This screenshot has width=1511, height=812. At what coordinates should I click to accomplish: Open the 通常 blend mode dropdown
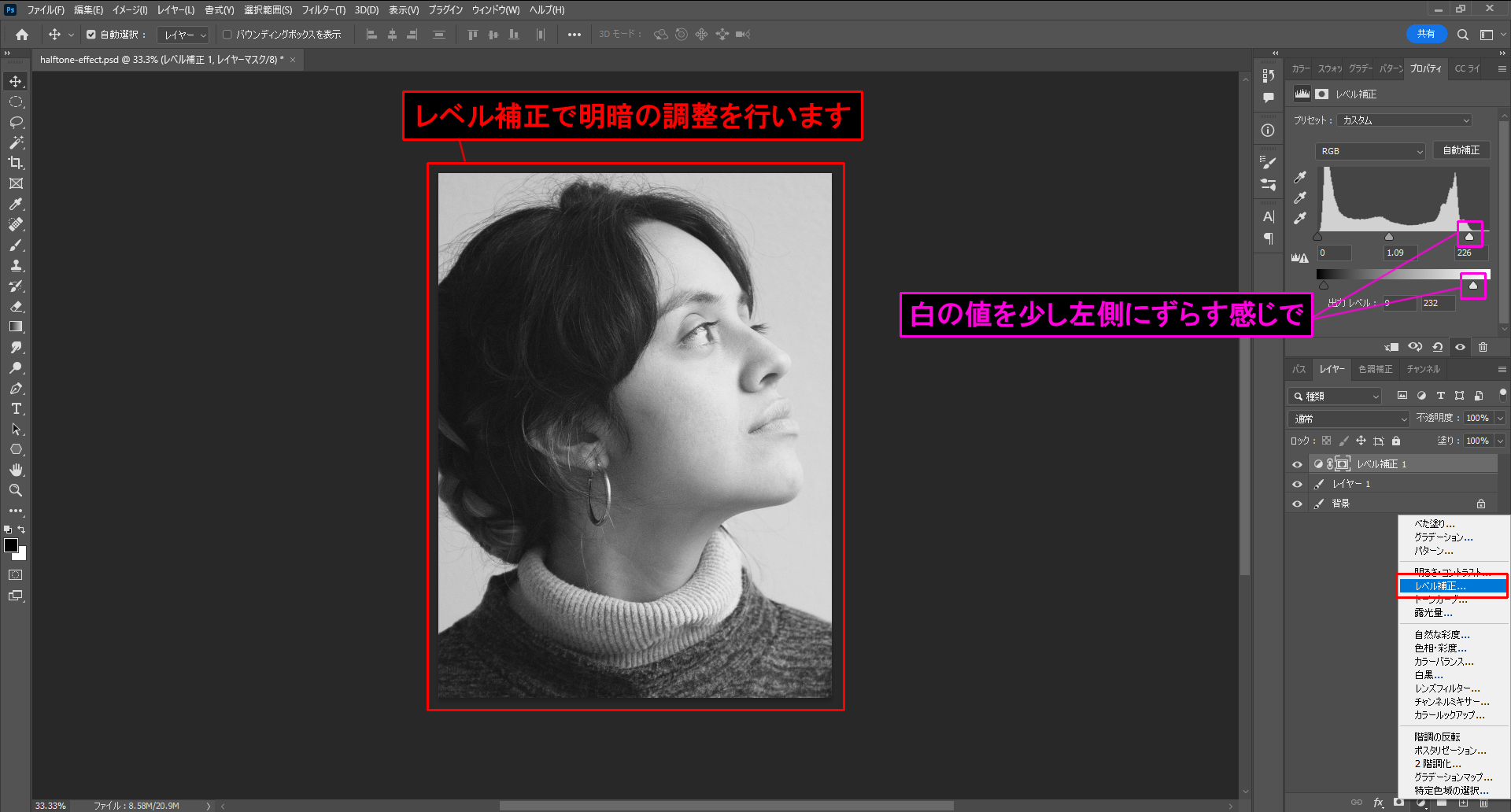click(1349, 419)
